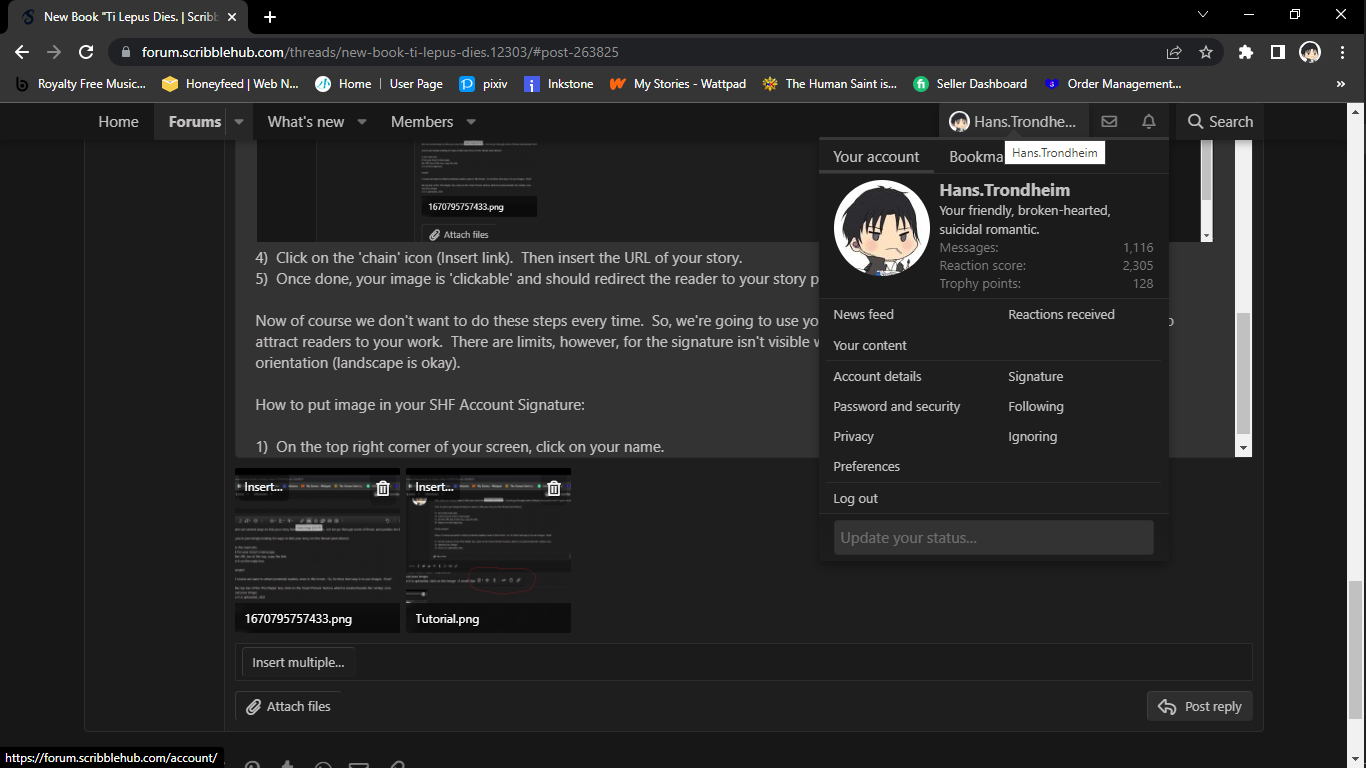Select Signature in account menu
Screen dimensions: 1366x768
click(1035, 377)
